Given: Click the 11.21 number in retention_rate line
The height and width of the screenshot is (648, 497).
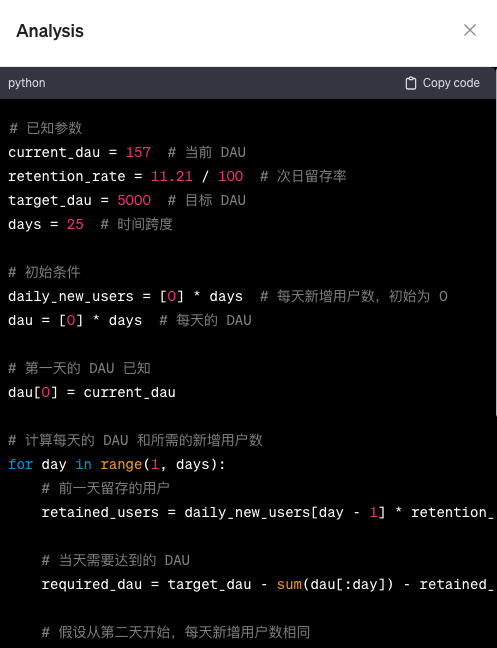Looking at the screenshot, I should point(172,176).
